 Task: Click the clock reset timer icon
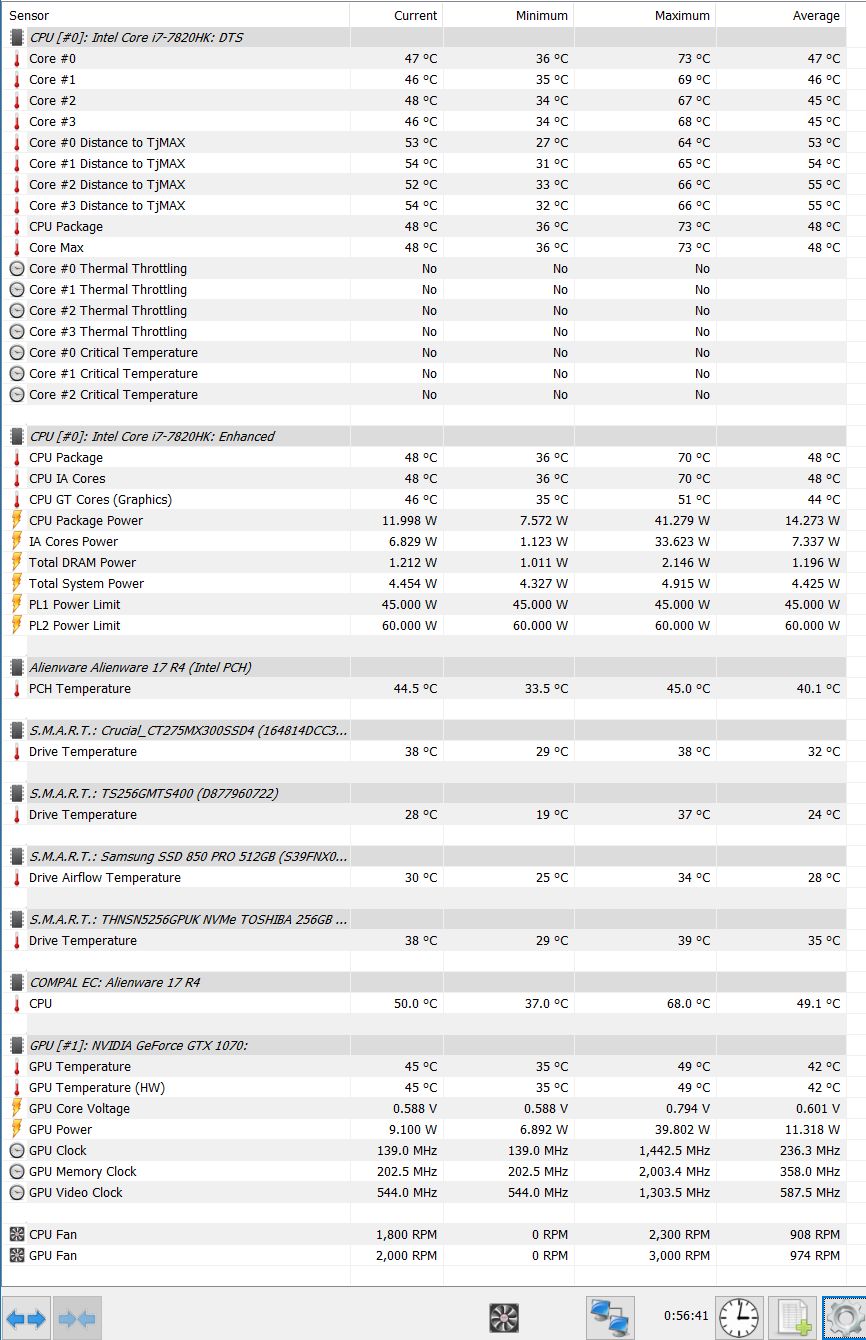pos(739,1318)
